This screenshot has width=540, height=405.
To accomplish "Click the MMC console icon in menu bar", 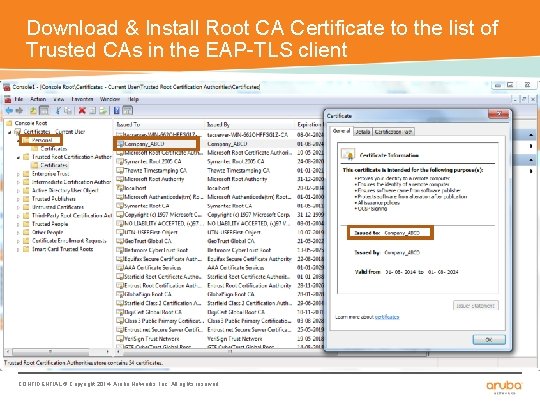I will 8,99.
